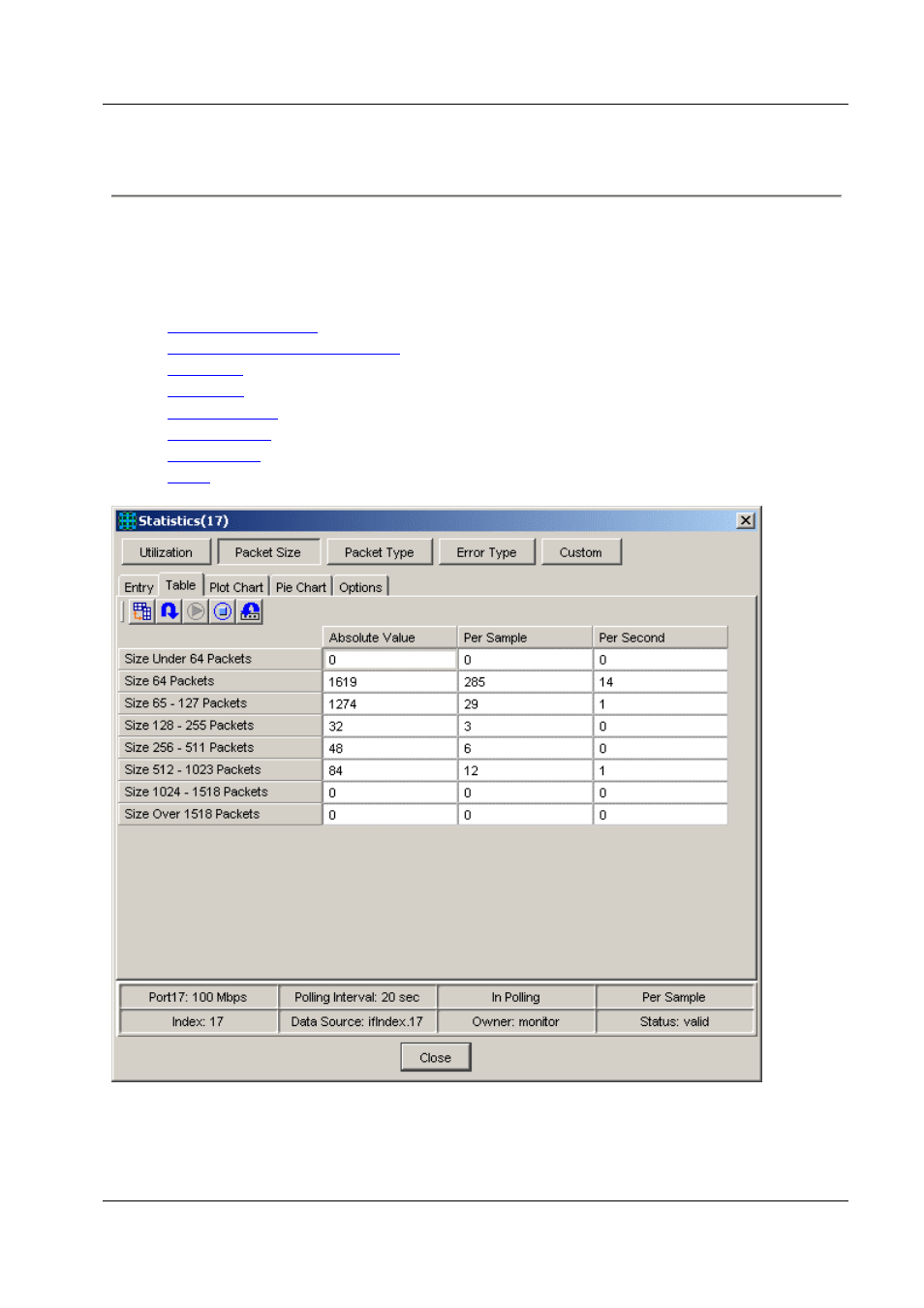
Task: Click the cell showing 48
Action: tap(389, 749)
